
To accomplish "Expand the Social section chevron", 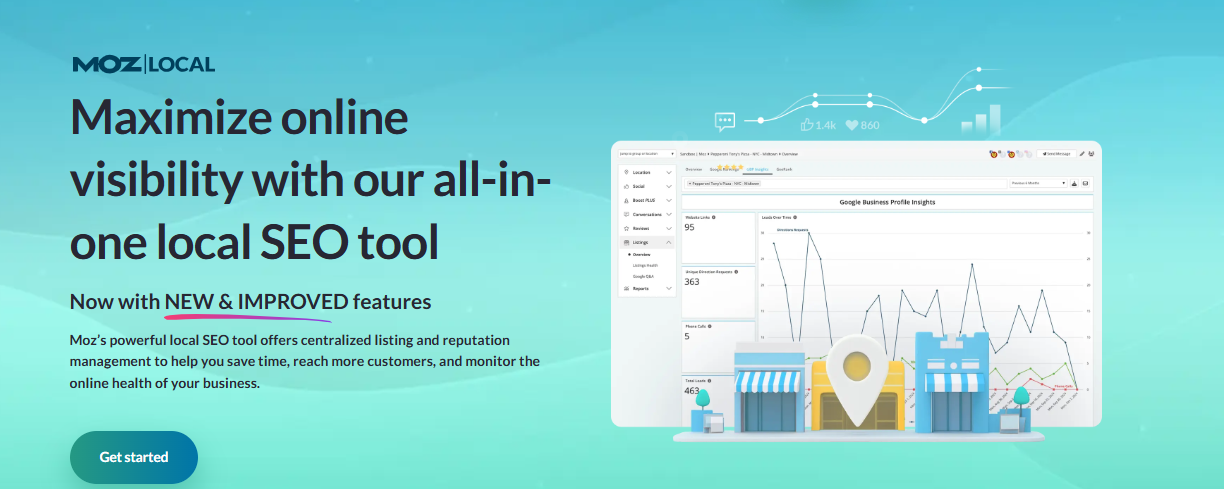I will point(669,186).
